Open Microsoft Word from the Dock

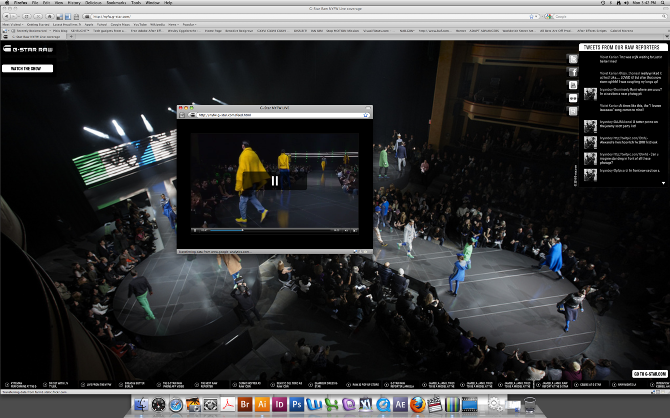314,404
